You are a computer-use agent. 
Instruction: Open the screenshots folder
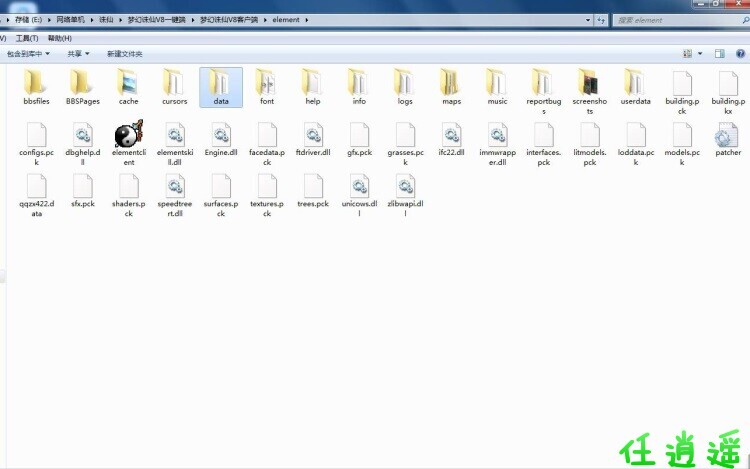coord(589,84)
